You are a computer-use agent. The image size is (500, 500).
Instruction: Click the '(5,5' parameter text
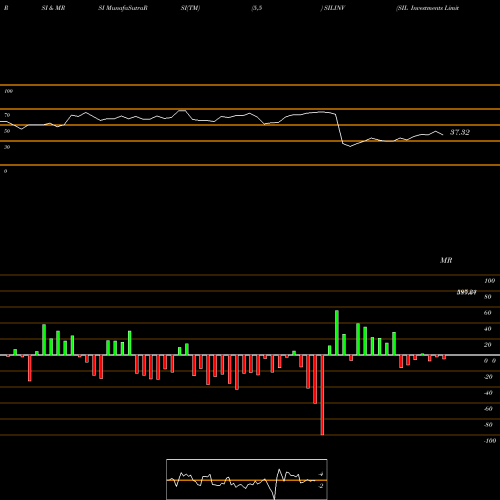click(257, 8)
